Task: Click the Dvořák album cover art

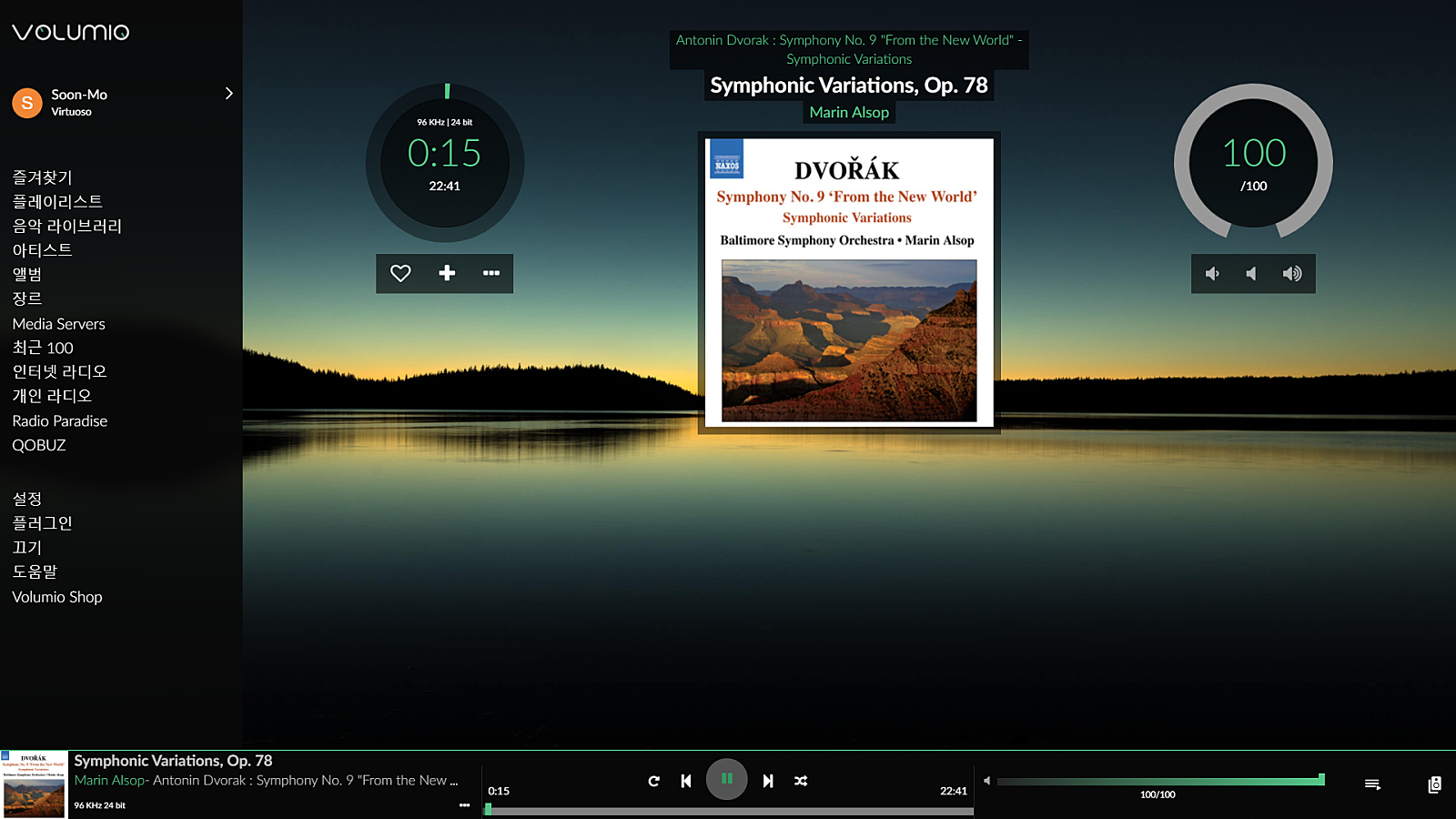Action: click(849, 281)
